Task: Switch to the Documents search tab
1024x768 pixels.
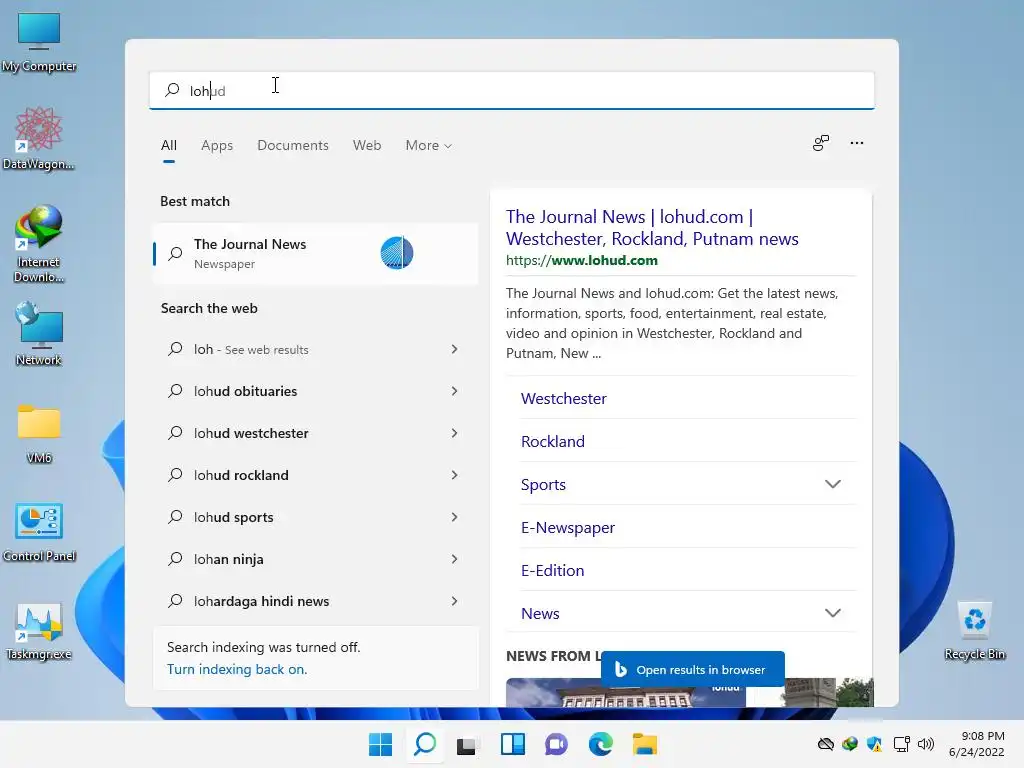Action: [x=293, y=146]
